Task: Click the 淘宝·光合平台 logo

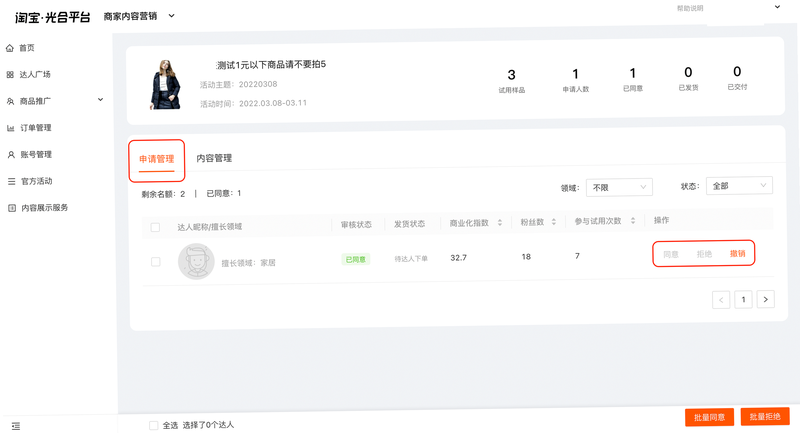Action: 53,17
